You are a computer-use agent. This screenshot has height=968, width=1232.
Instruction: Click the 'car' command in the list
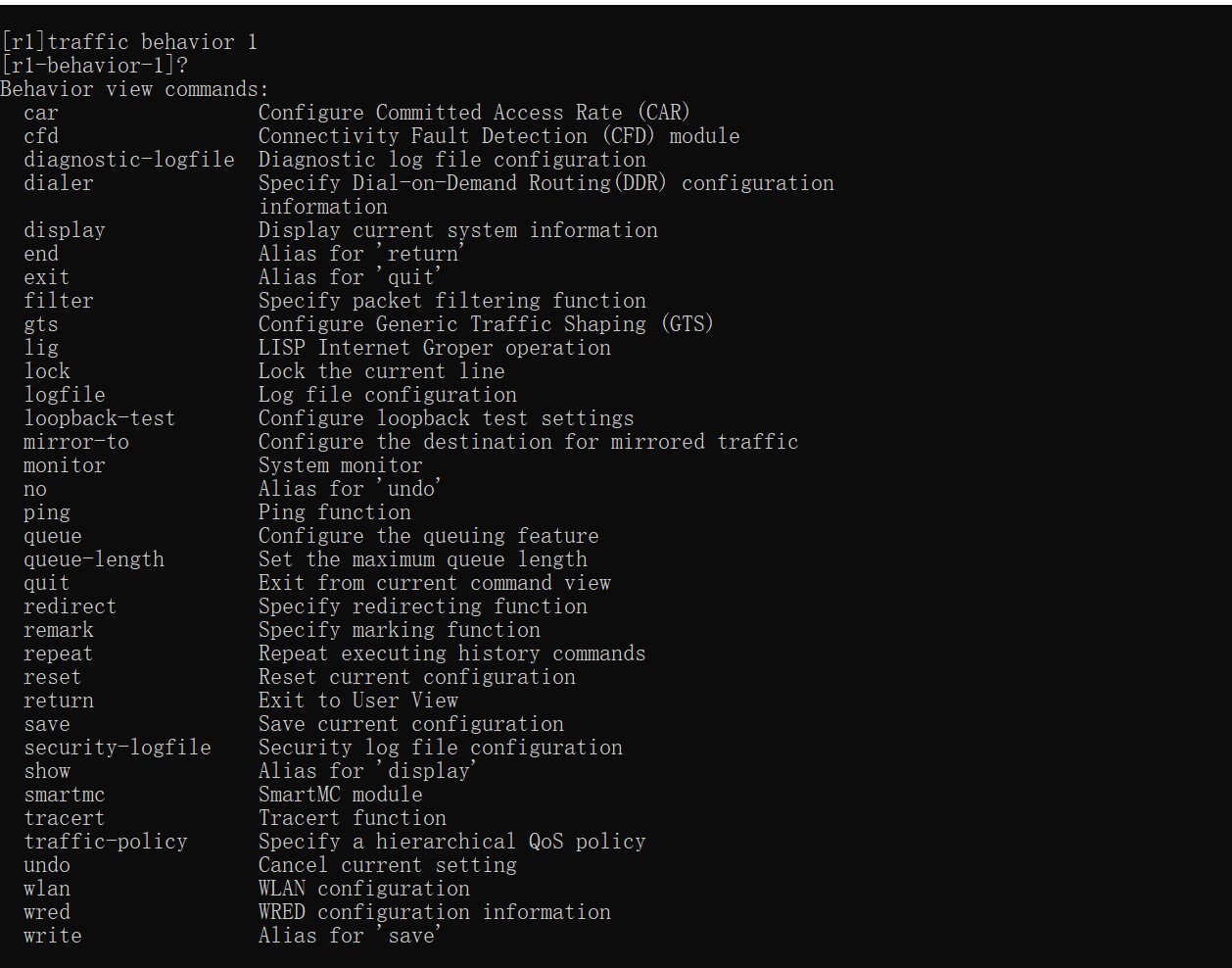click(41, 113)
